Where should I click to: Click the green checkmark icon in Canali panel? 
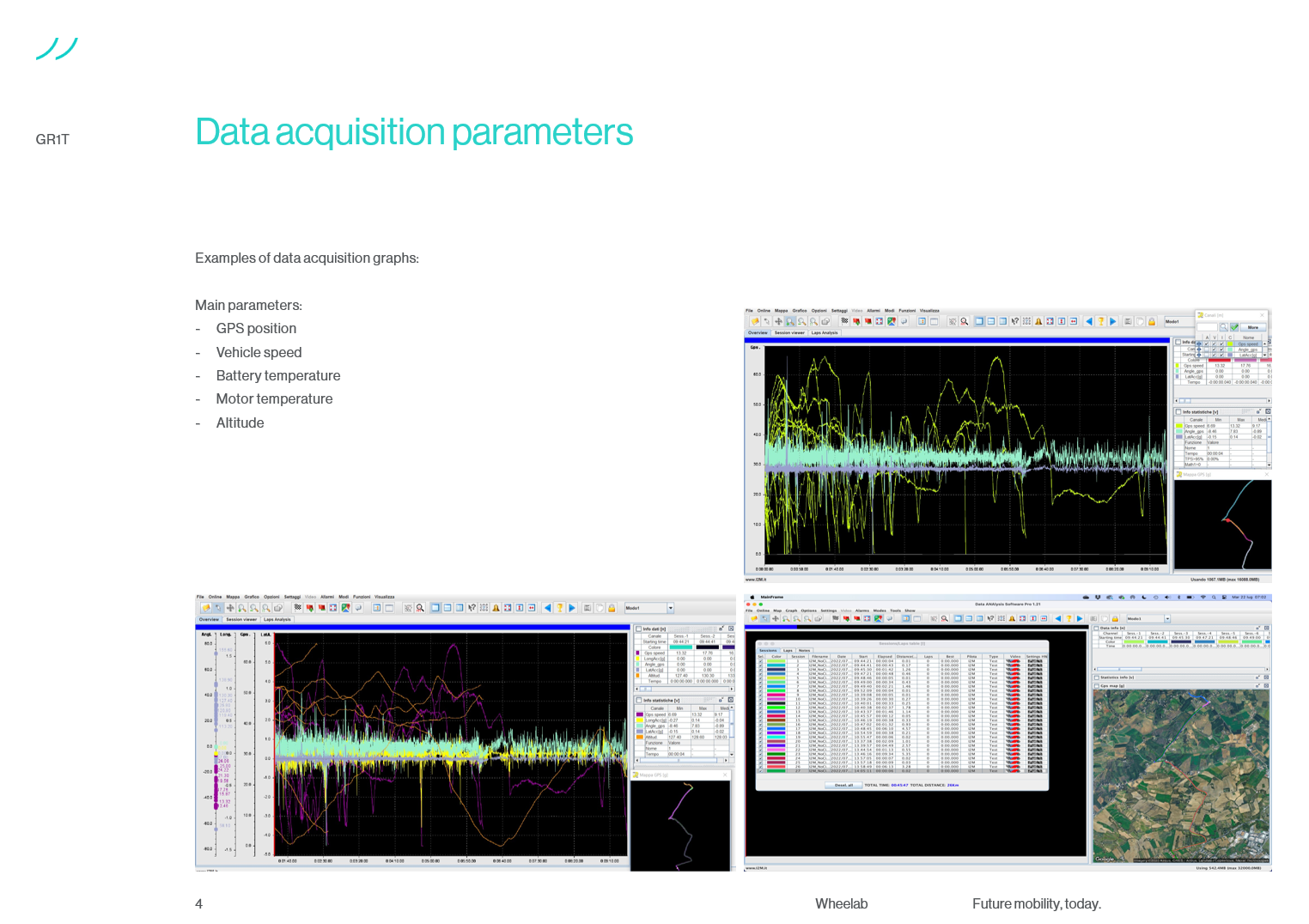(1234, 327)
